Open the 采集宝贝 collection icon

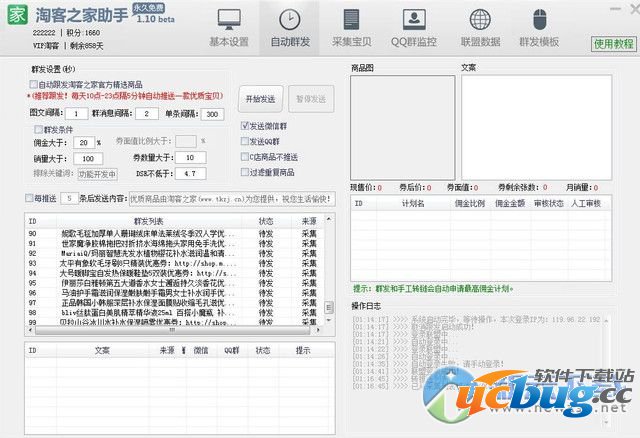pos(351,20)
